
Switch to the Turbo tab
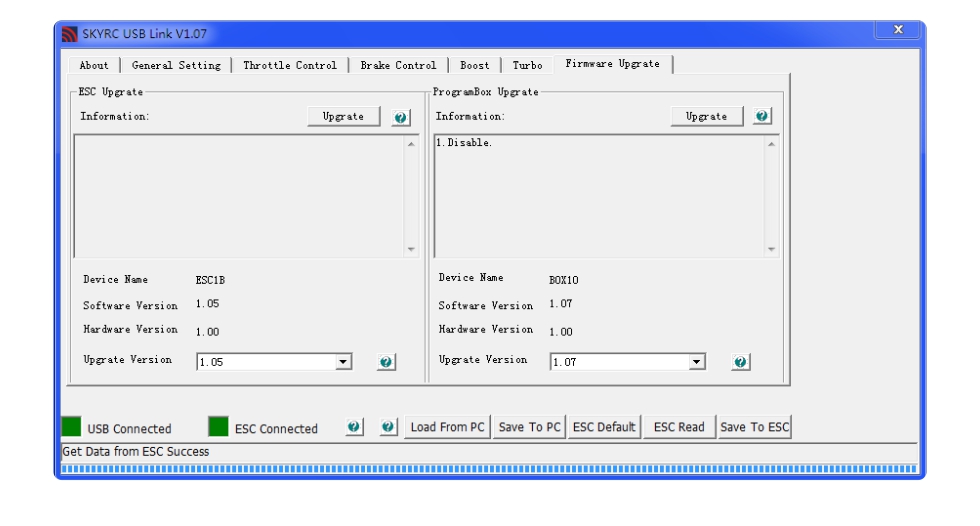(x=528, y=66)
